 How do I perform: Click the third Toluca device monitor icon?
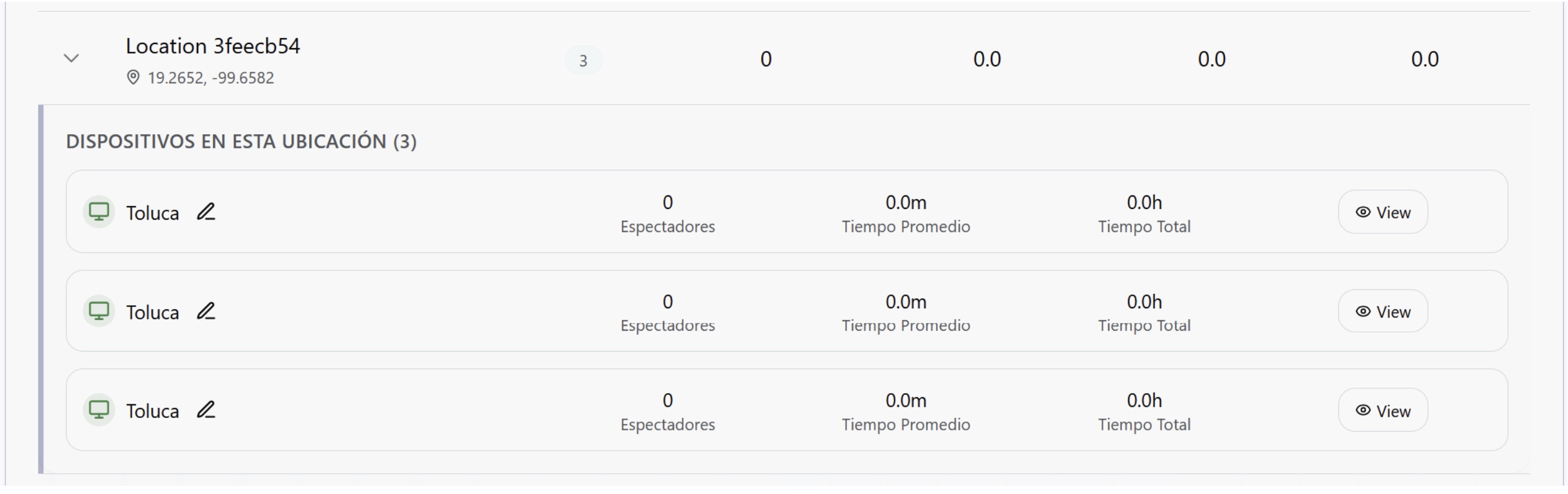click(x=99, y=410)
